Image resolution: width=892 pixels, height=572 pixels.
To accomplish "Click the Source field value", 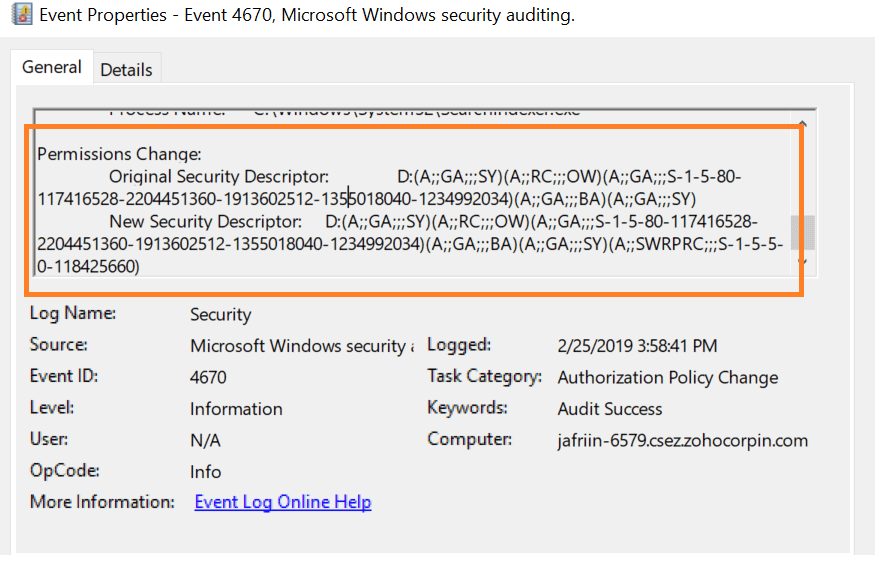I will 302,346.
